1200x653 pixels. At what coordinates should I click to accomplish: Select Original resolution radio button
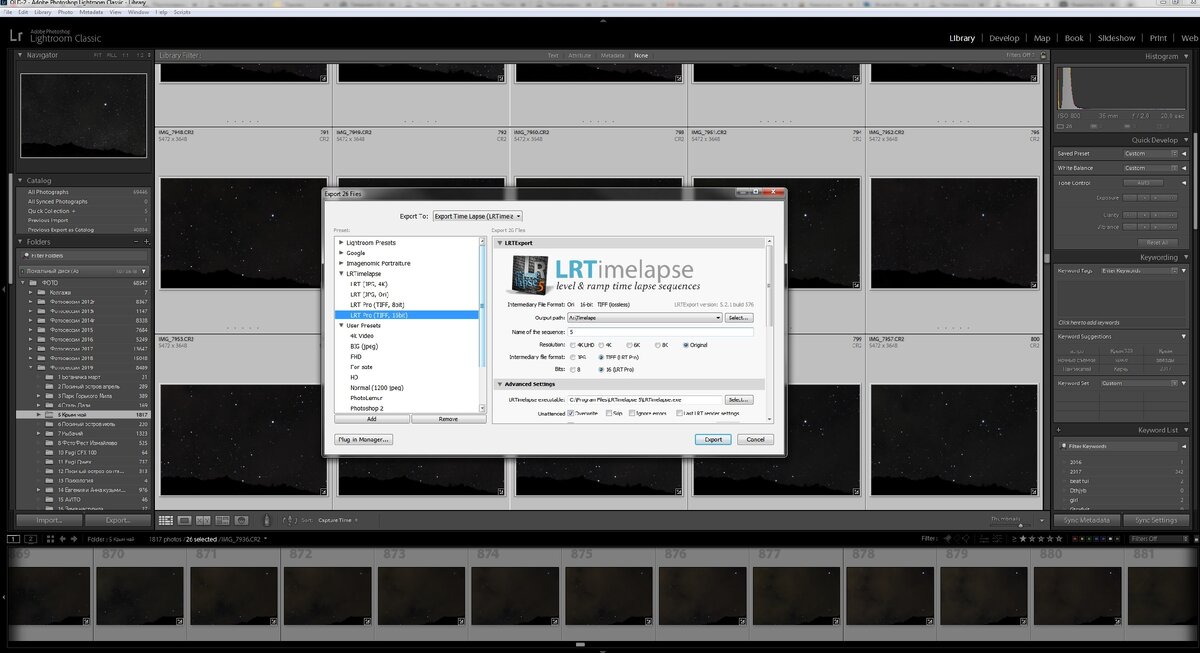click(686, 345)
